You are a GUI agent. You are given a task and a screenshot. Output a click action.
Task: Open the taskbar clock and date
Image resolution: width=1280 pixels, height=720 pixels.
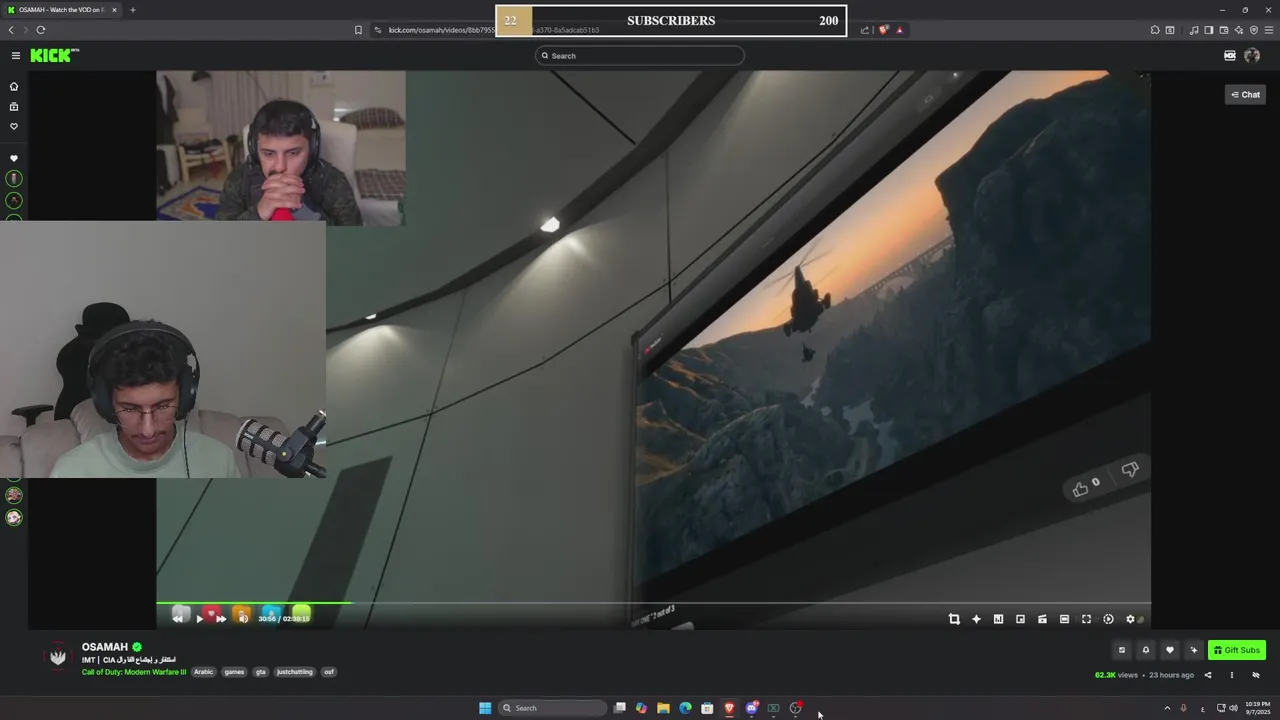(x=1257, y=708)
